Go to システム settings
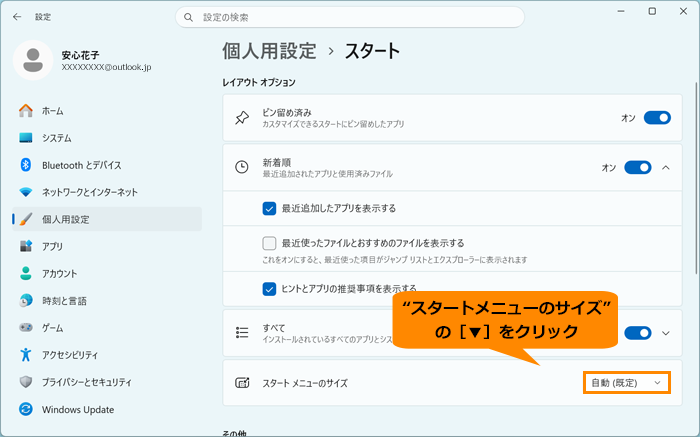Viewport: 700px width, 437px height. coord(107,138)
